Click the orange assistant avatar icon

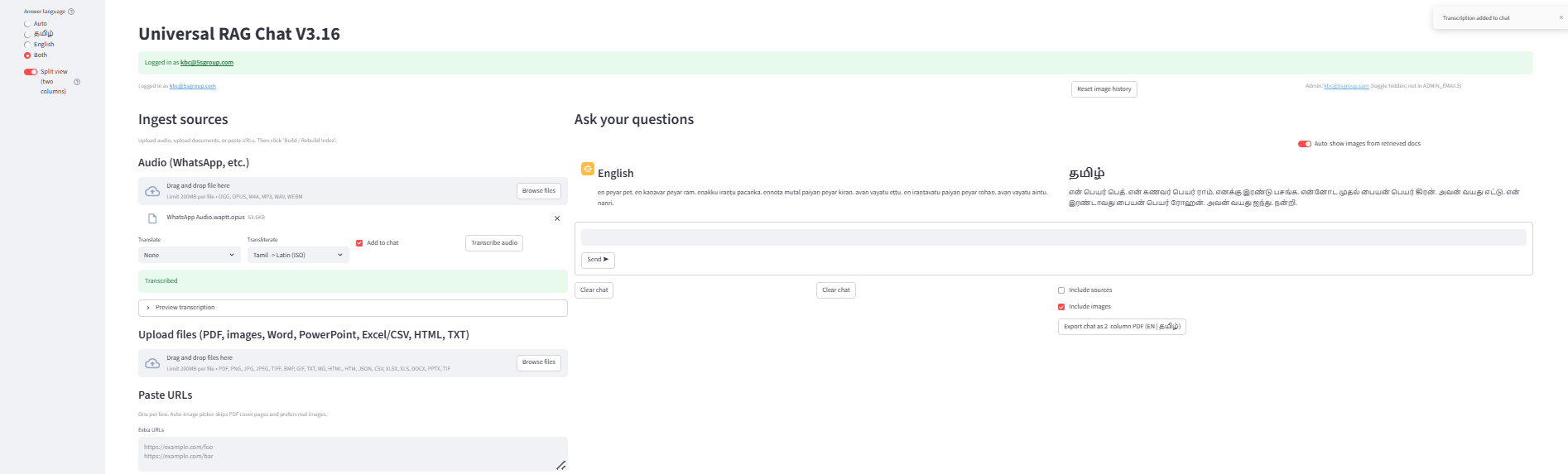pyautogui.click(x=588, y=169)
